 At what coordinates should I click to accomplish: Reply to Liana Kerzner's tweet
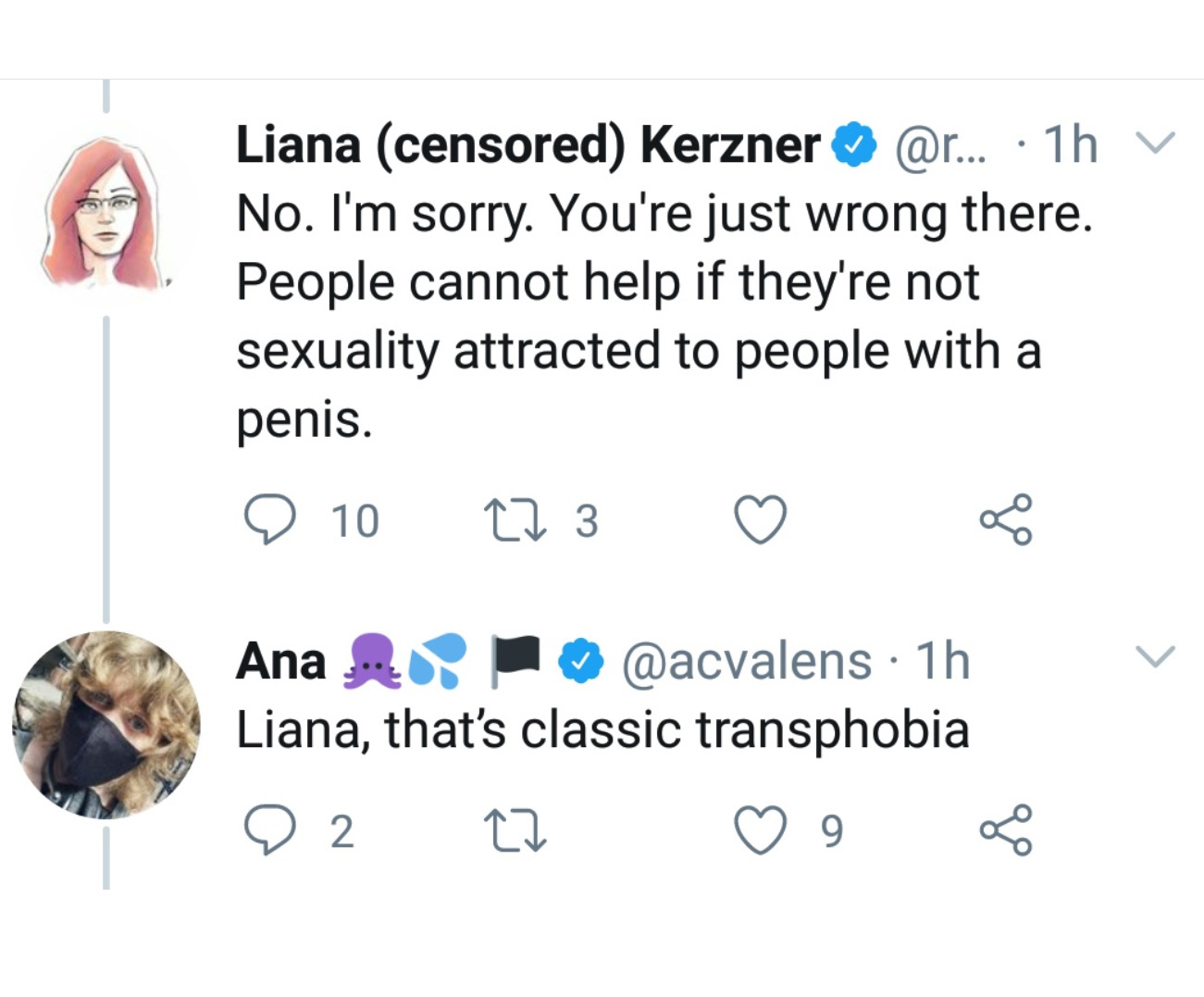click(x=269, y=519)
